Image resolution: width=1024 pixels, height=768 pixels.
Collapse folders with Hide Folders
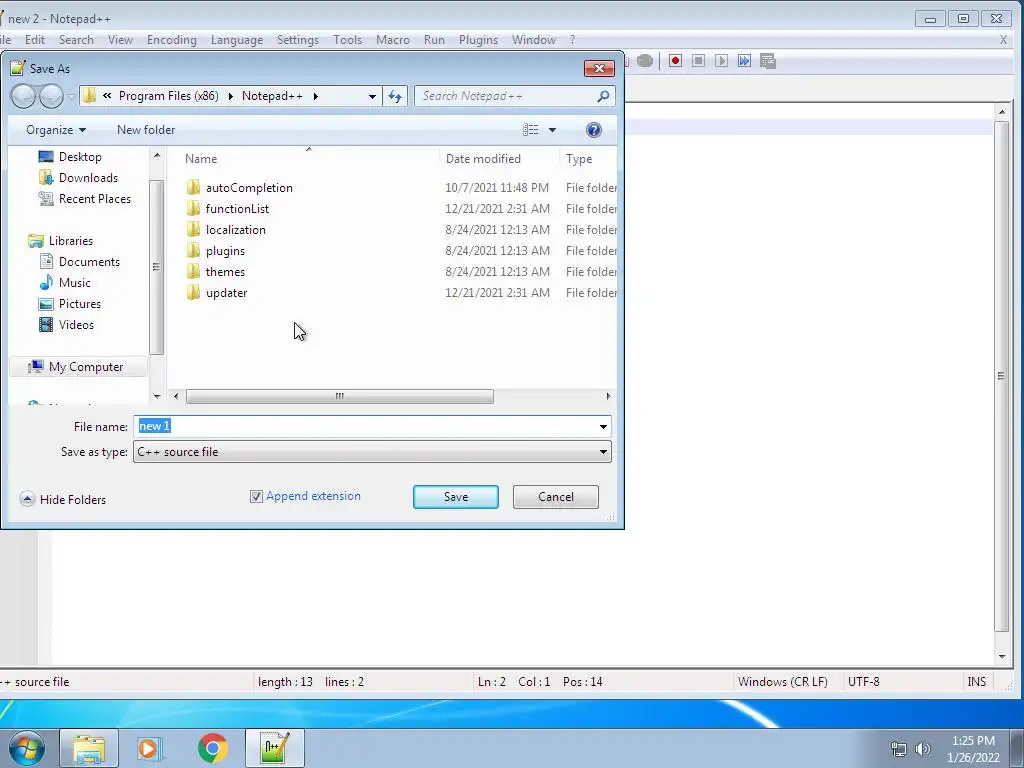[x=63, y=500]
